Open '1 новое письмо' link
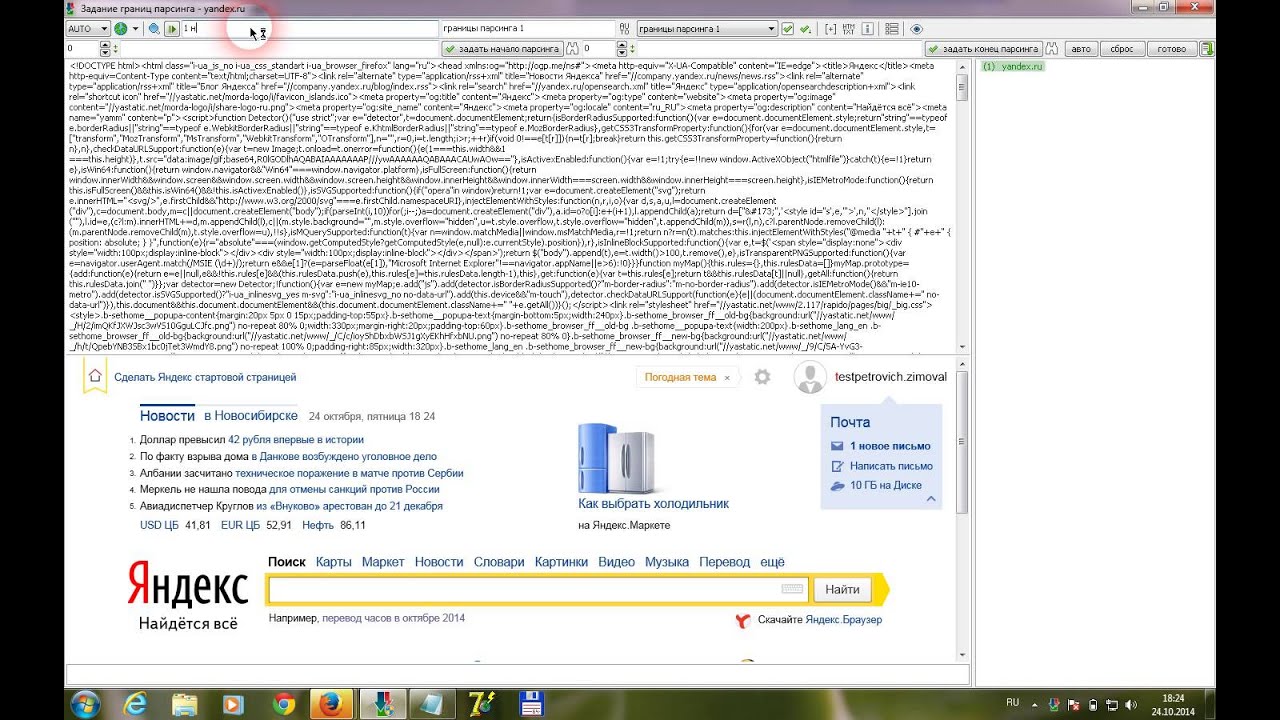This screenshot has height=720, width=1280. [x=890, y=446]
